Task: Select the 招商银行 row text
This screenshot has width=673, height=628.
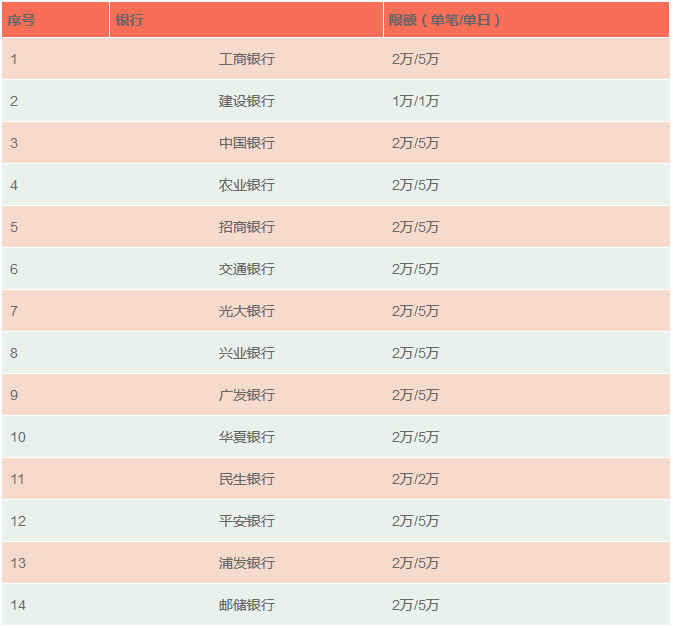Action: tap(246, 227)
